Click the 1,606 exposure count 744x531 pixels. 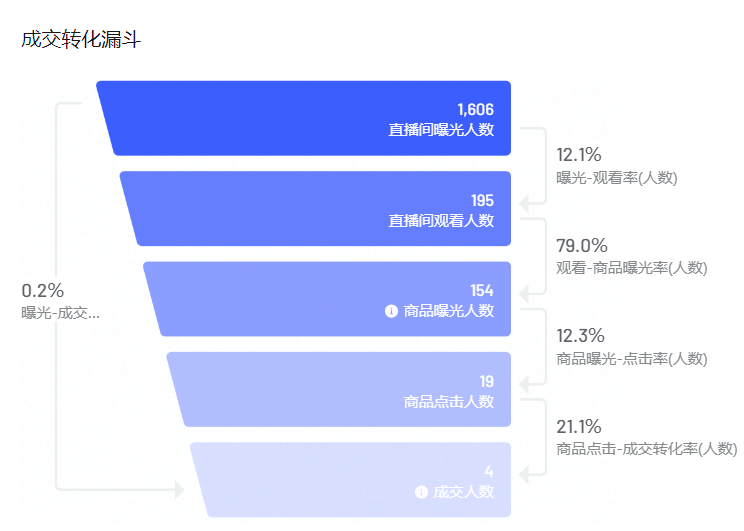475,109
